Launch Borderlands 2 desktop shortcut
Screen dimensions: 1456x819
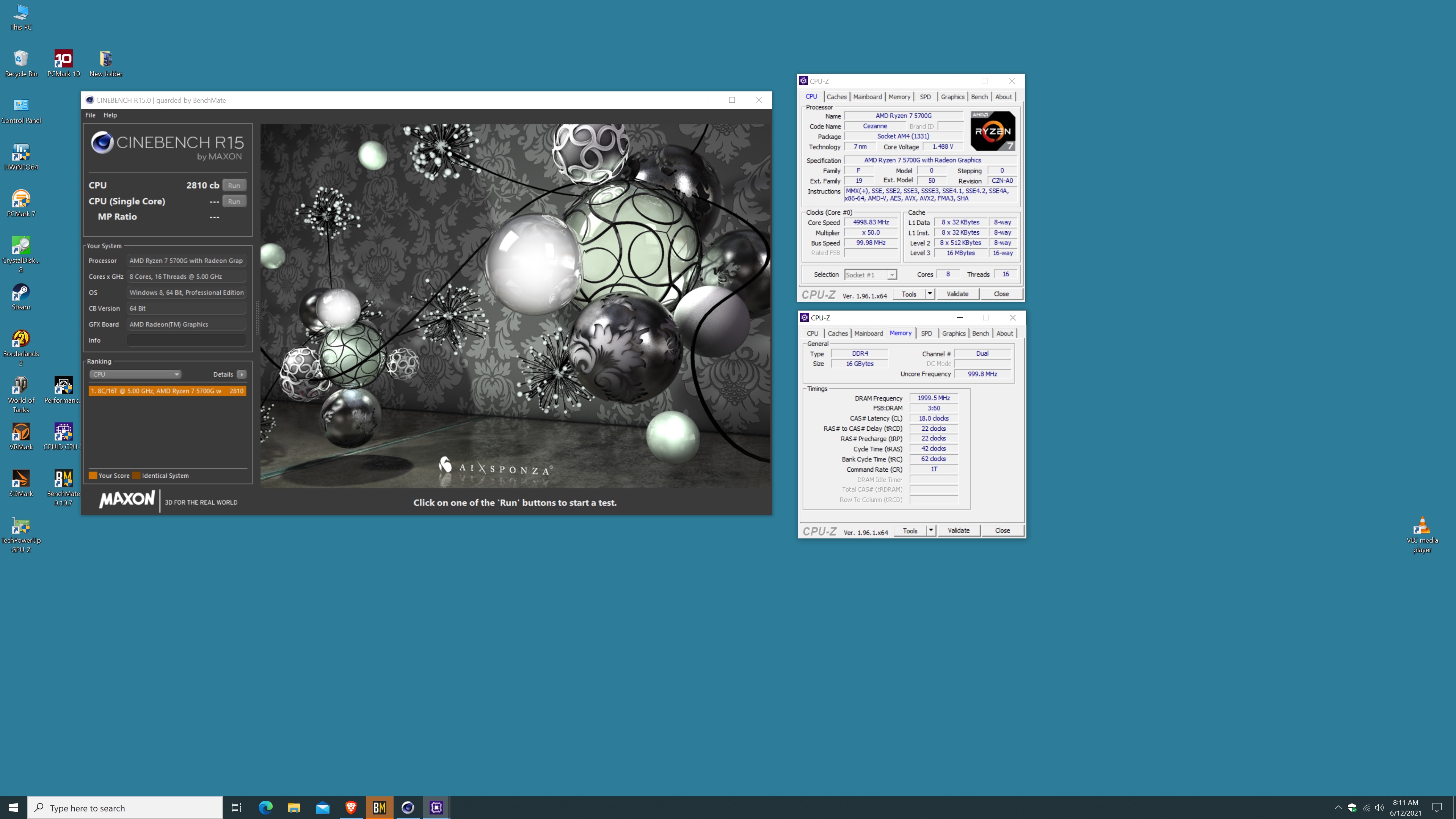(21, 348)
